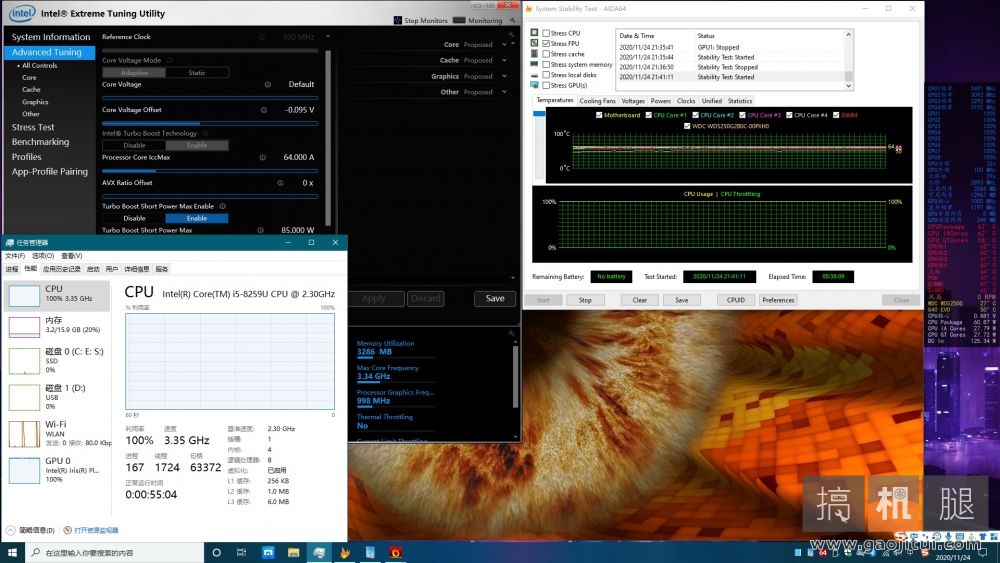
Task: Switch to Voltages tab in AIDA64
Action: point(633,101)
